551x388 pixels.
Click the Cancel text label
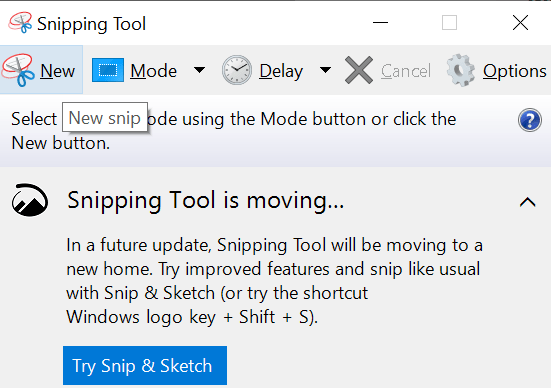point(406,71)
